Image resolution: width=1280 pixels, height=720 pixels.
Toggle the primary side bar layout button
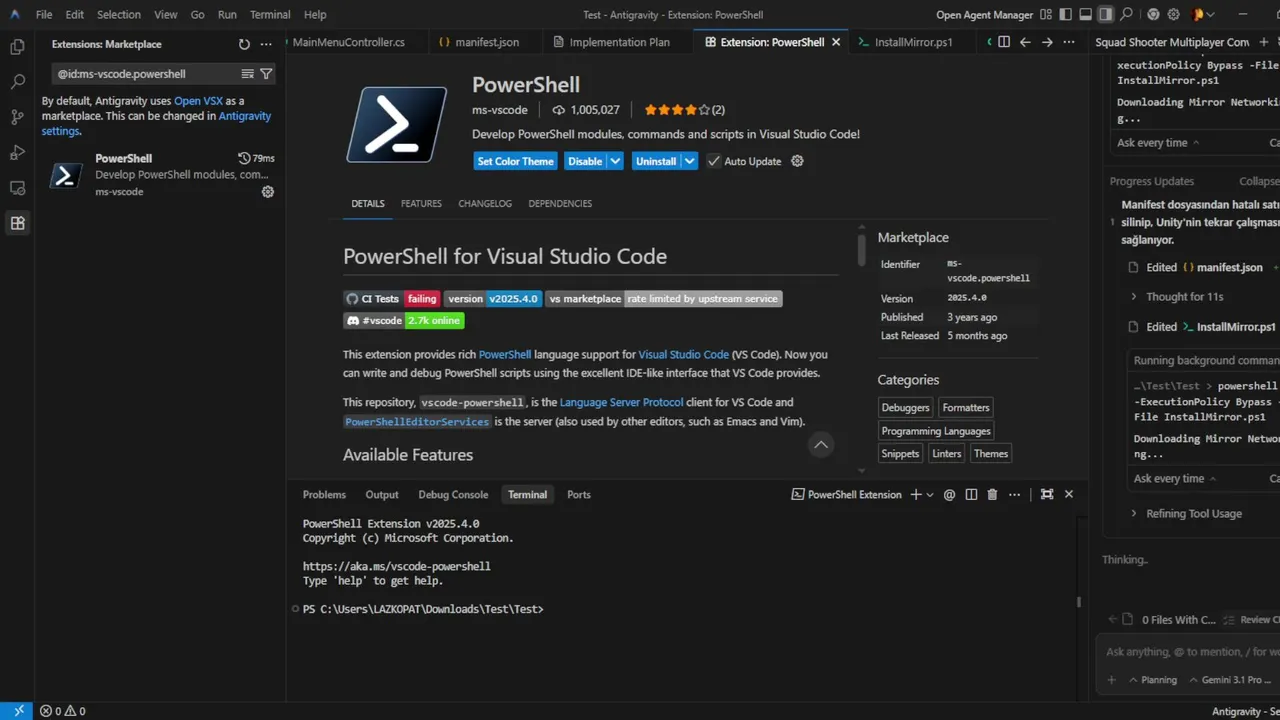coord(1065,15)
